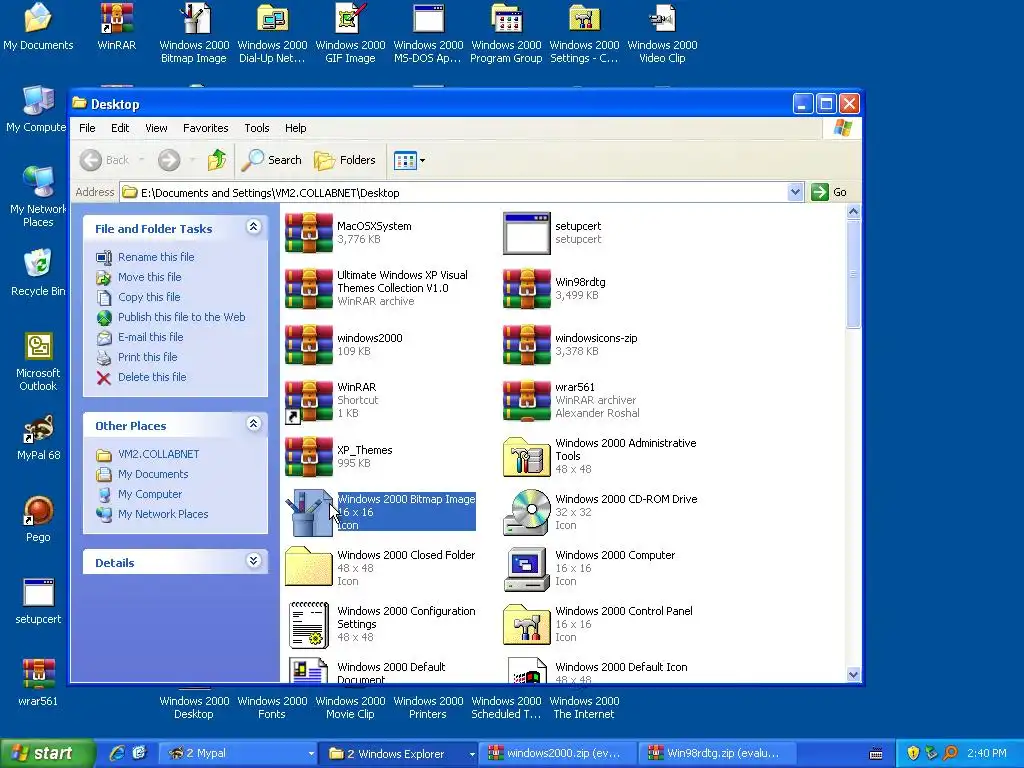1024x768 pixels.
Task: Click Rename this file task link
Action: coord(156,257)
